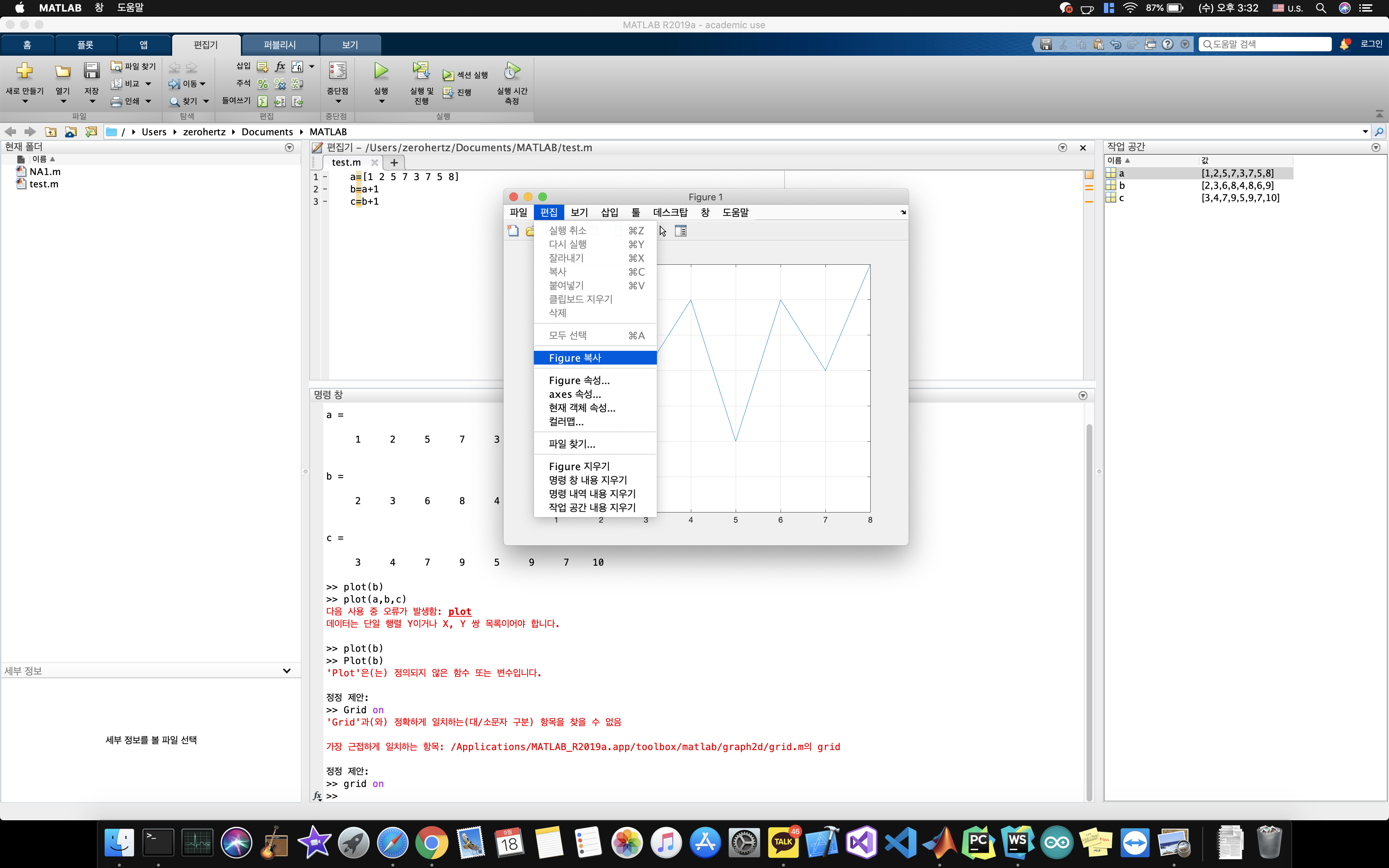The height and width of the screenshot is (868, 1389).
Task: Choose 작업 공간 내용 지우기 menu entry
Action: click(595, 507)
